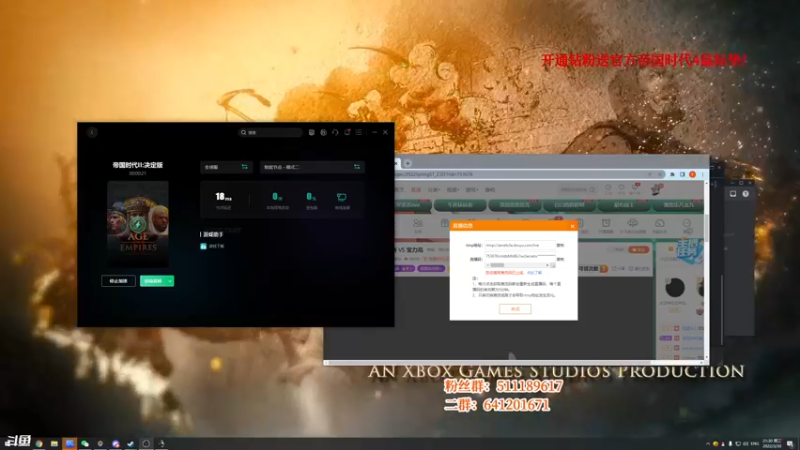Click the site search field
The height and width of the screenshot is (450, 800).
[577, 189]
